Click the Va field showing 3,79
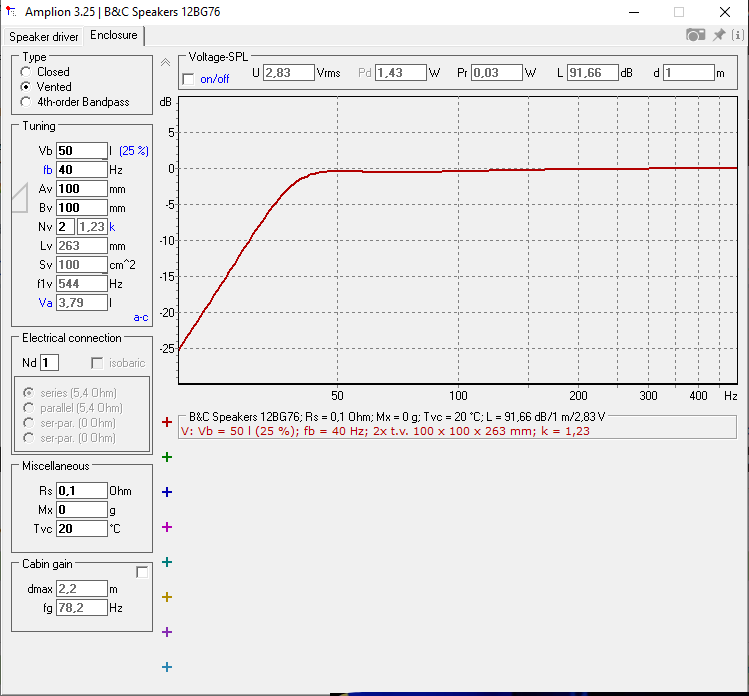749x696 pixels. [x=82, y=302]
